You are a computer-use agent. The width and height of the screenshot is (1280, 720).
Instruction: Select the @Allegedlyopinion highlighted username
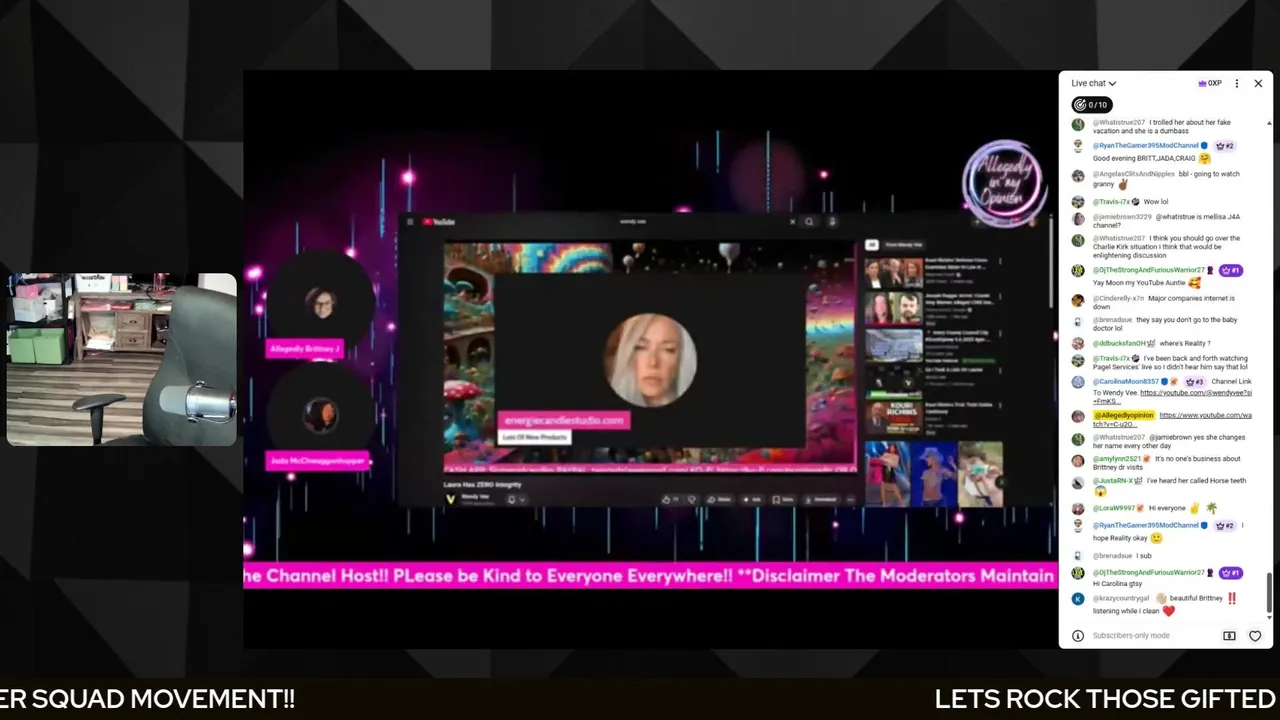click(1124, 415)
